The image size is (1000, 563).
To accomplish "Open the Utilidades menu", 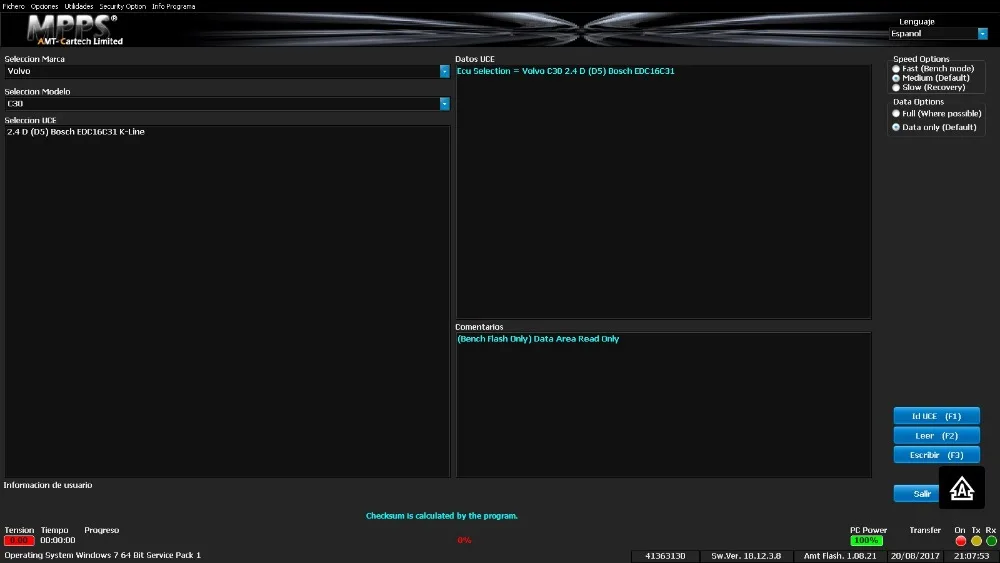I will click(x=78, y=6).
